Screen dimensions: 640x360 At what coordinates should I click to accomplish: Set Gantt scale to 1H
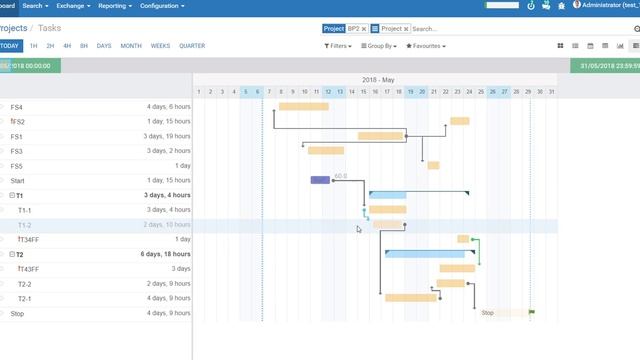33,46
